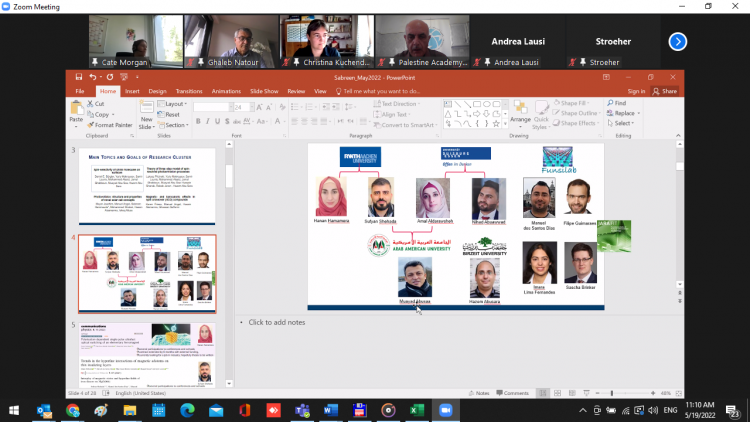Select slide 3 thumbnail Main Topics and Goals
Viewport: 750px width, 422px height.
(147, 186)
